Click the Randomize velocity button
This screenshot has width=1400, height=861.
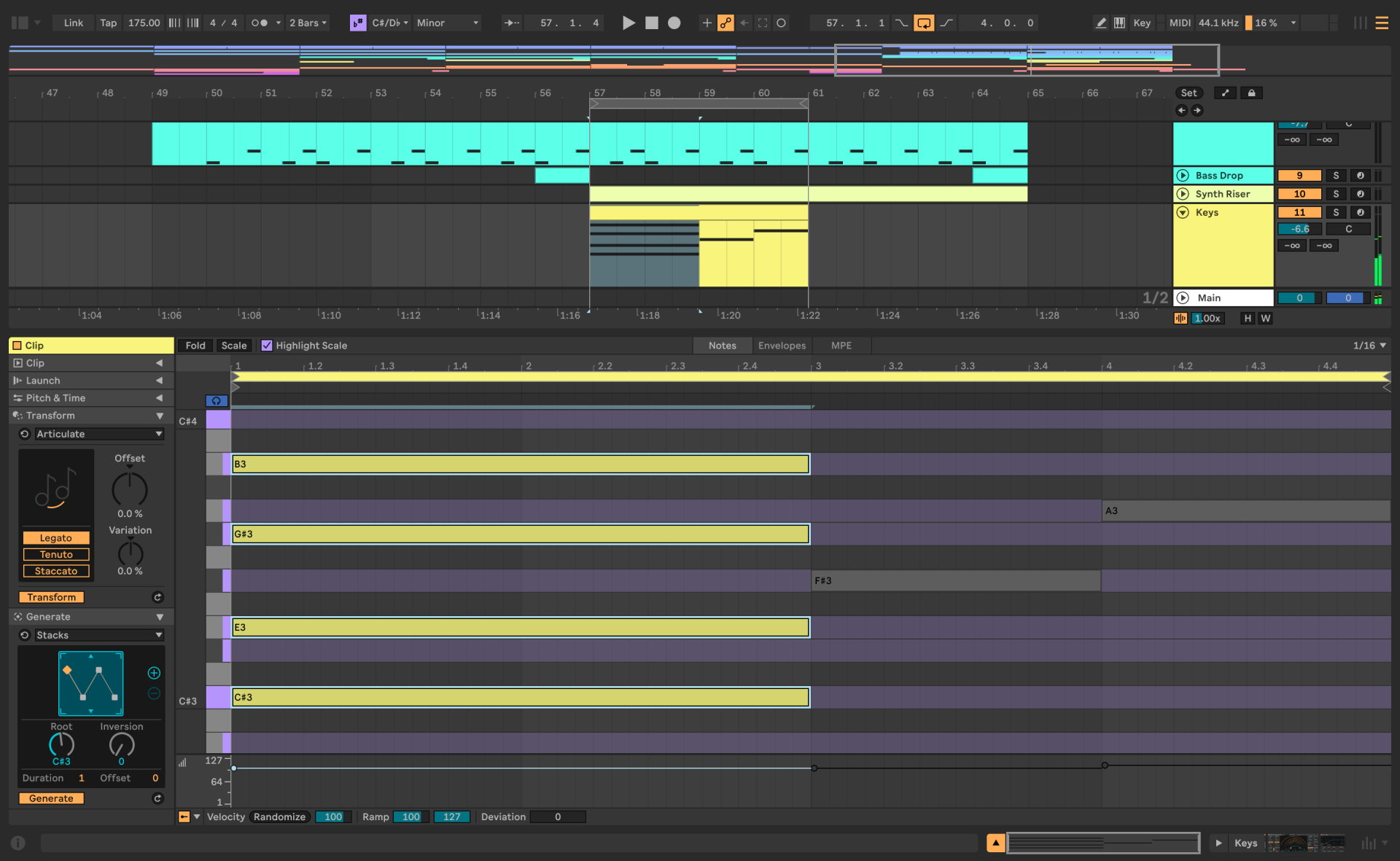pos(279,817)
